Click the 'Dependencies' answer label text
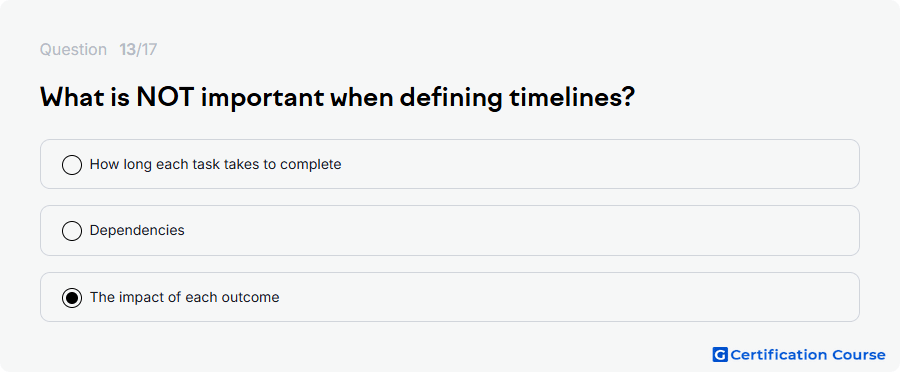 [137, 231]
